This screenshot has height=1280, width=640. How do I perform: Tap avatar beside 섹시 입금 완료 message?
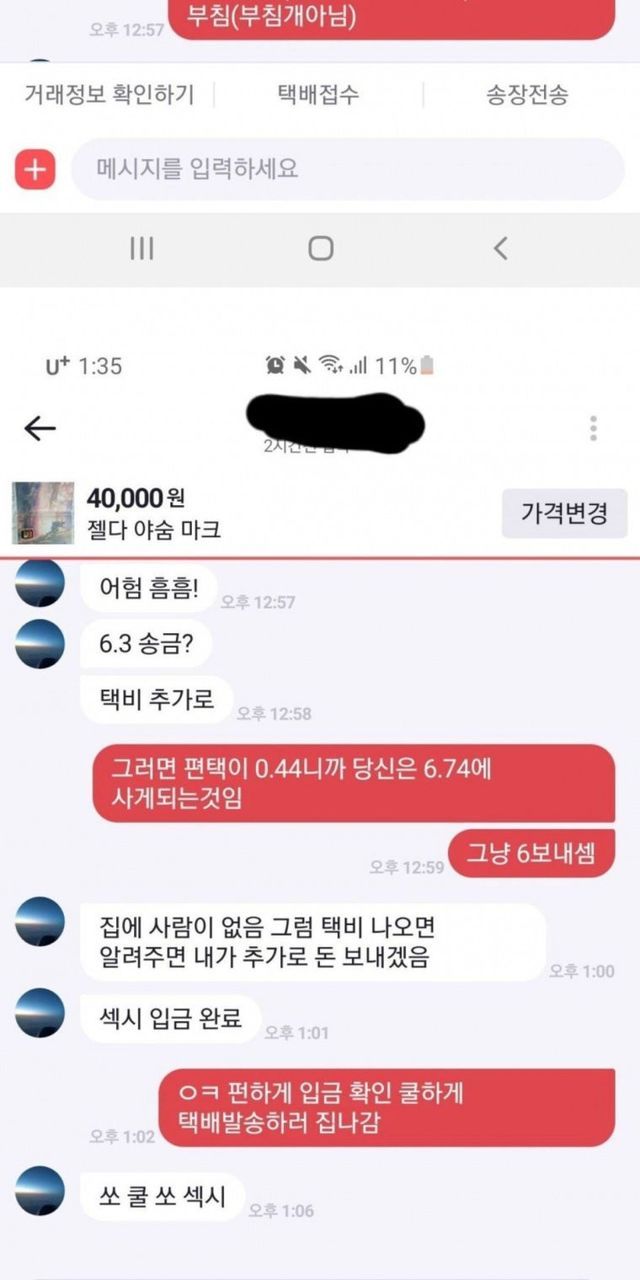[x=40, y=1013]
